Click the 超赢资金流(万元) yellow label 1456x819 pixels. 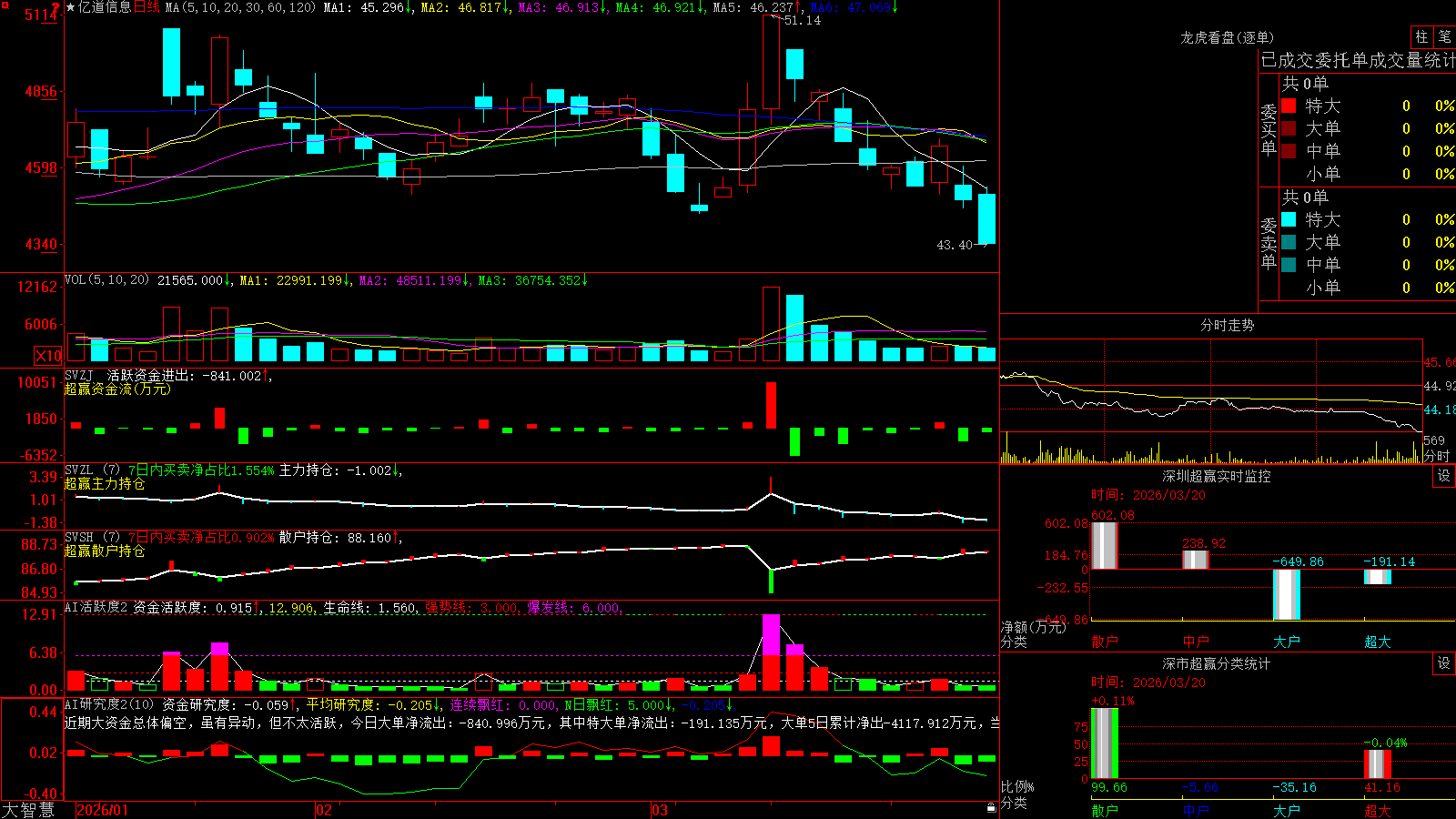[117, 389]
